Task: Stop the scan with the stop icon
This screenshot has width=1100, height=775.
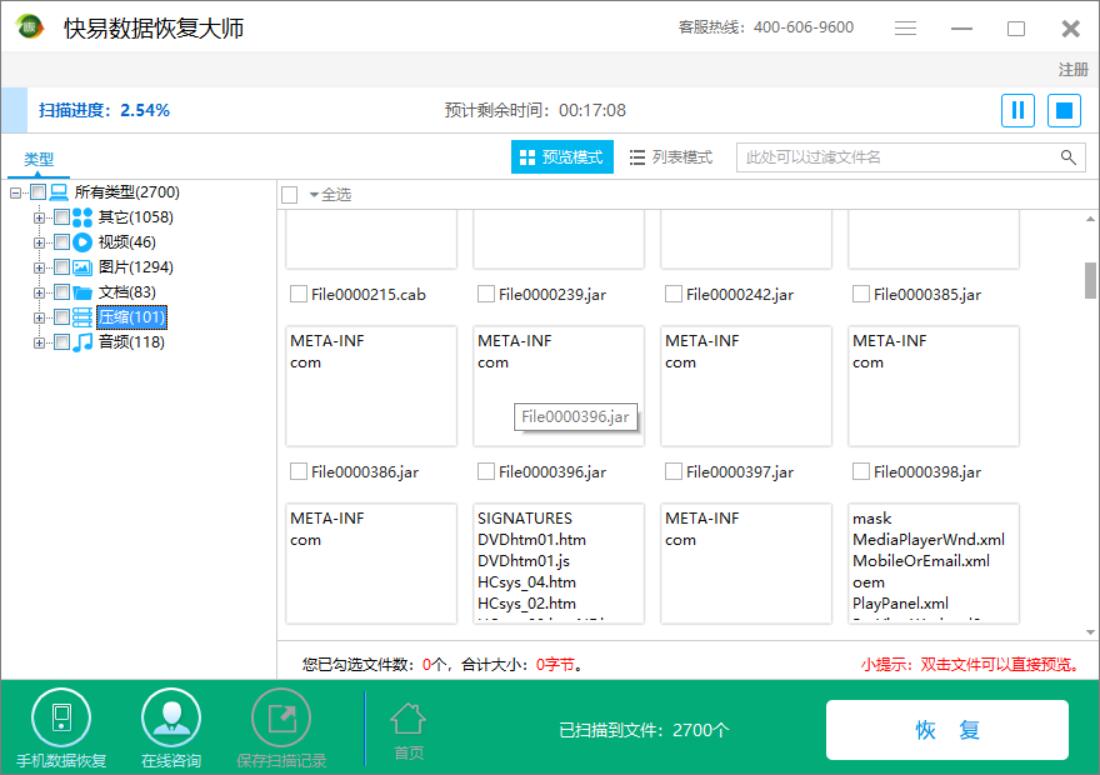Action: [1063, 110]
